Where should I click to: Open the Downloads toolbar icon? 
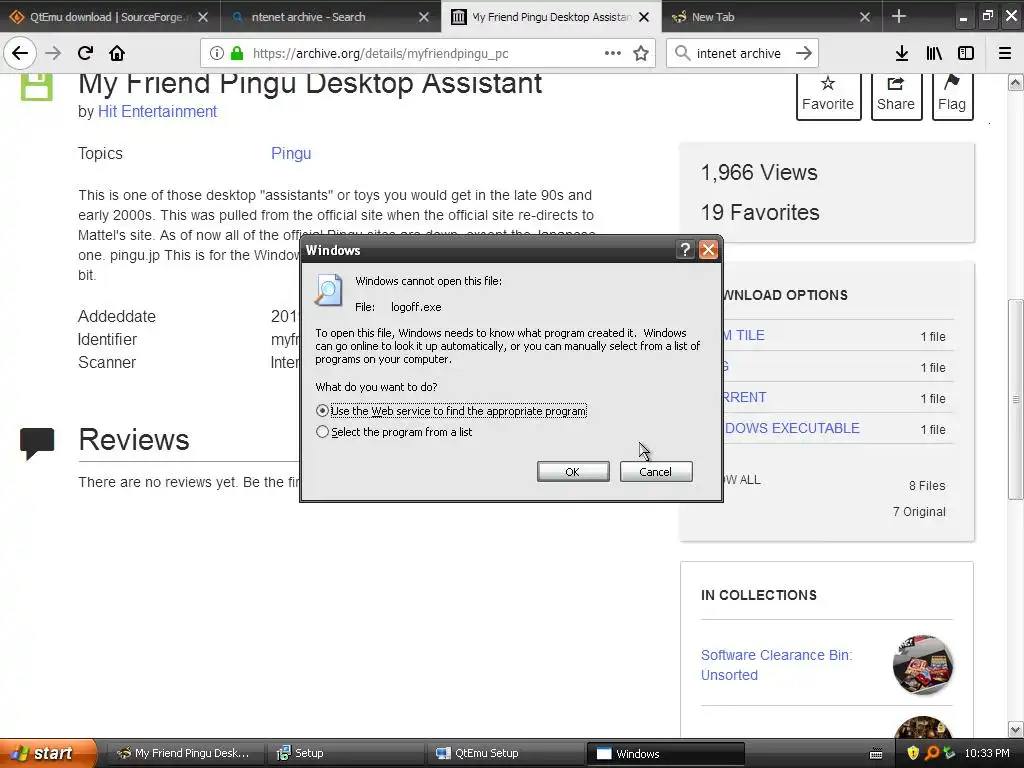point(902,54)
